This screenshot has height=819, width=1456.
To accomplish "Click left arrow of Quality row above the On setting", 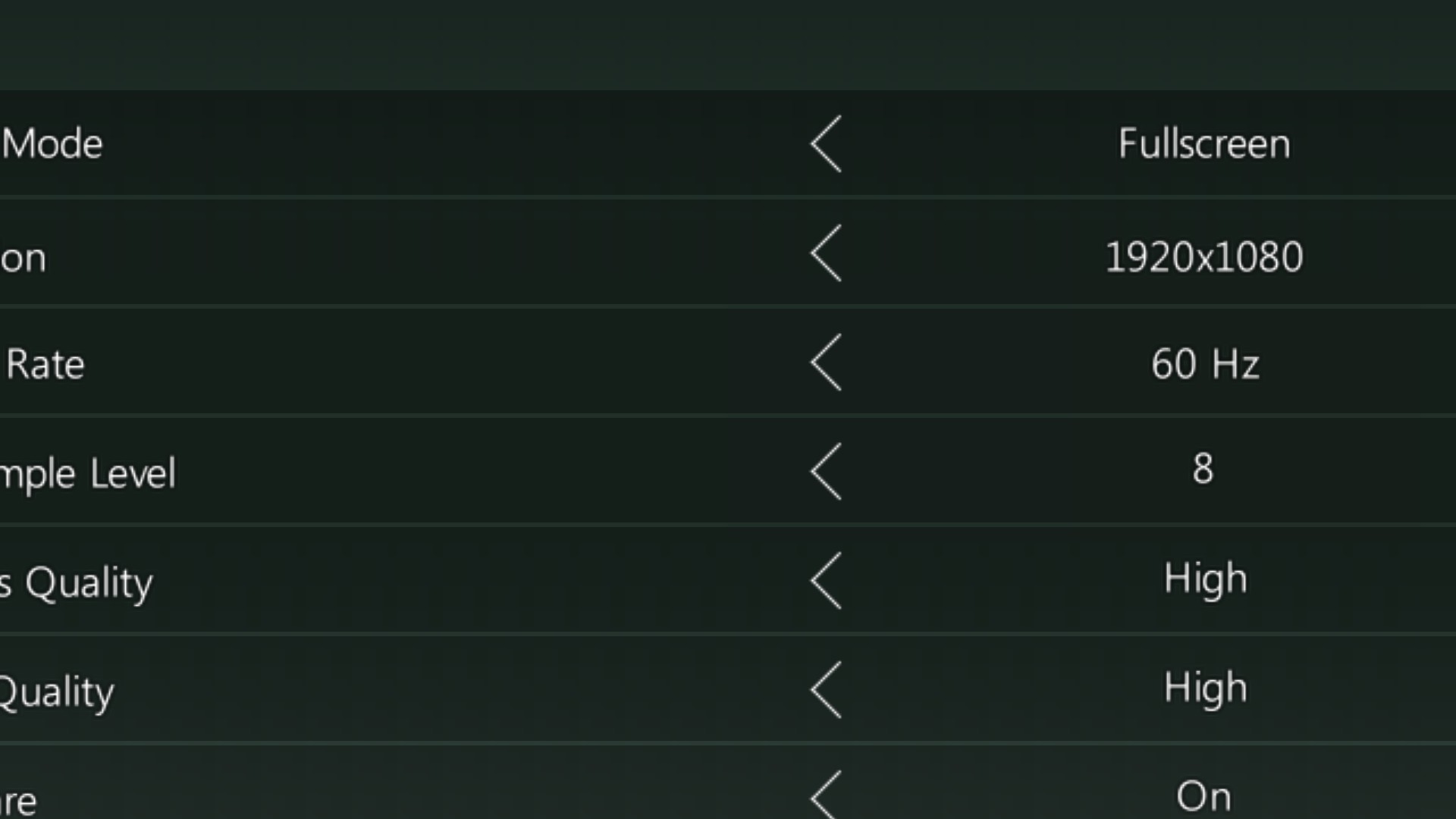I will (x=826, y=690).
